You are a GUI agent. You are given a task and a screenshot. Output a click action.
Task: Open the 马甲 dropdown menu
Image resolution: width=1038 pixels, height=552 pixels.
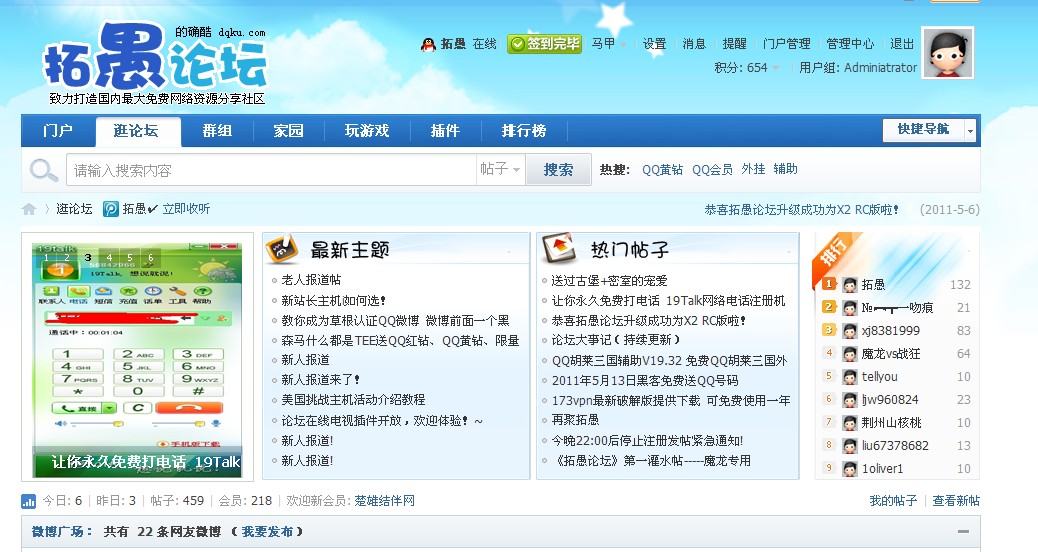pyautogui.click(x=609, y=44)
